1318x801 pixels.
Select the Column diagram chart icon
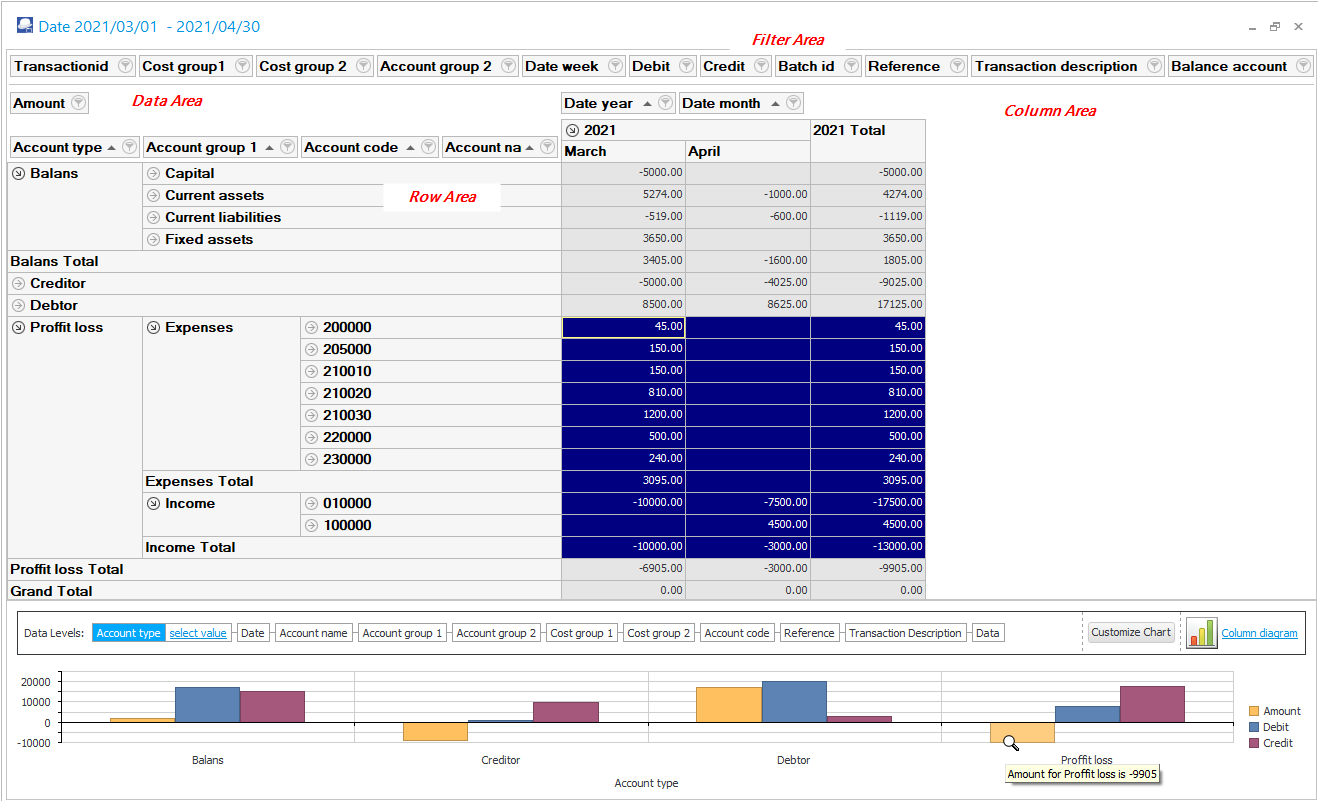pos(1202,632)
